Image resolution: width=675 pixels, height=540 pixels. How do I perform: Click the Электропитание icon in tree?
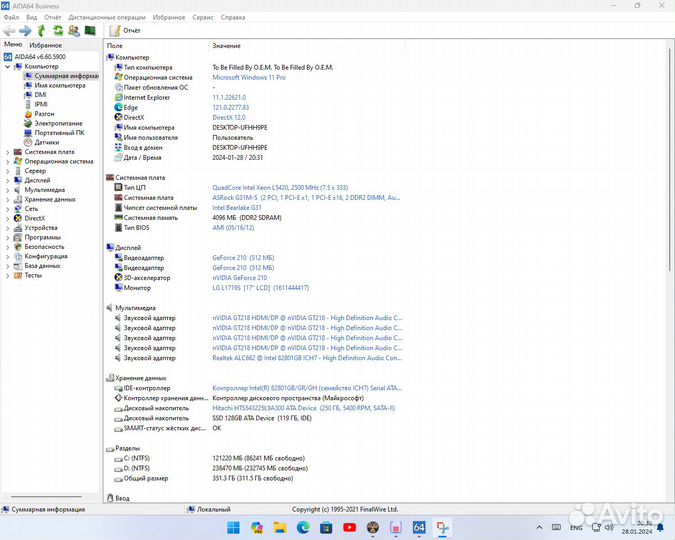(x=28, y=123)
